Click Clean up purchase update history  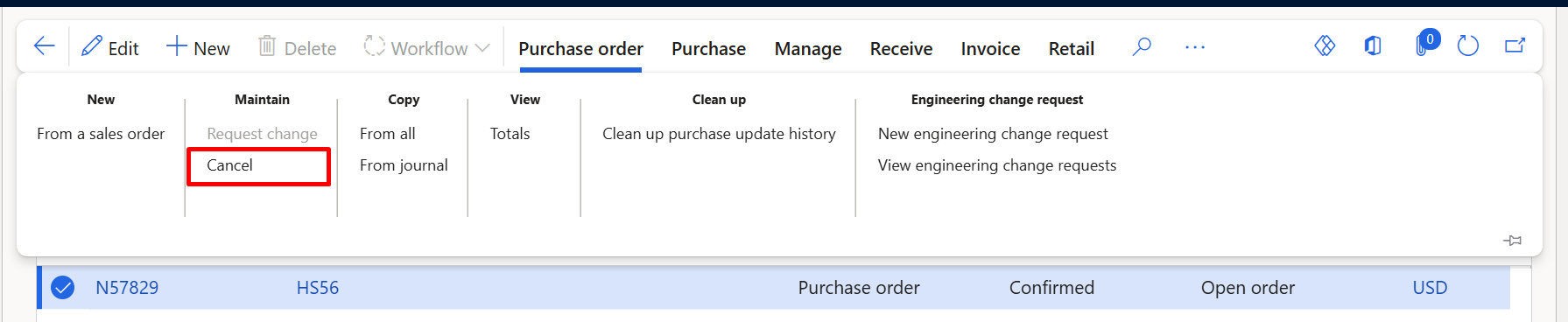719,134
